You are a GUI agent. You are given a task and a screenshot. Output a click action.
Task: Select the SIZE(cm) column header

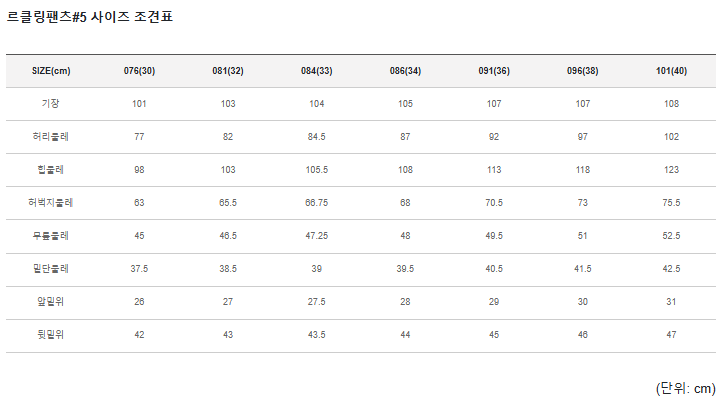click(51, 71)
